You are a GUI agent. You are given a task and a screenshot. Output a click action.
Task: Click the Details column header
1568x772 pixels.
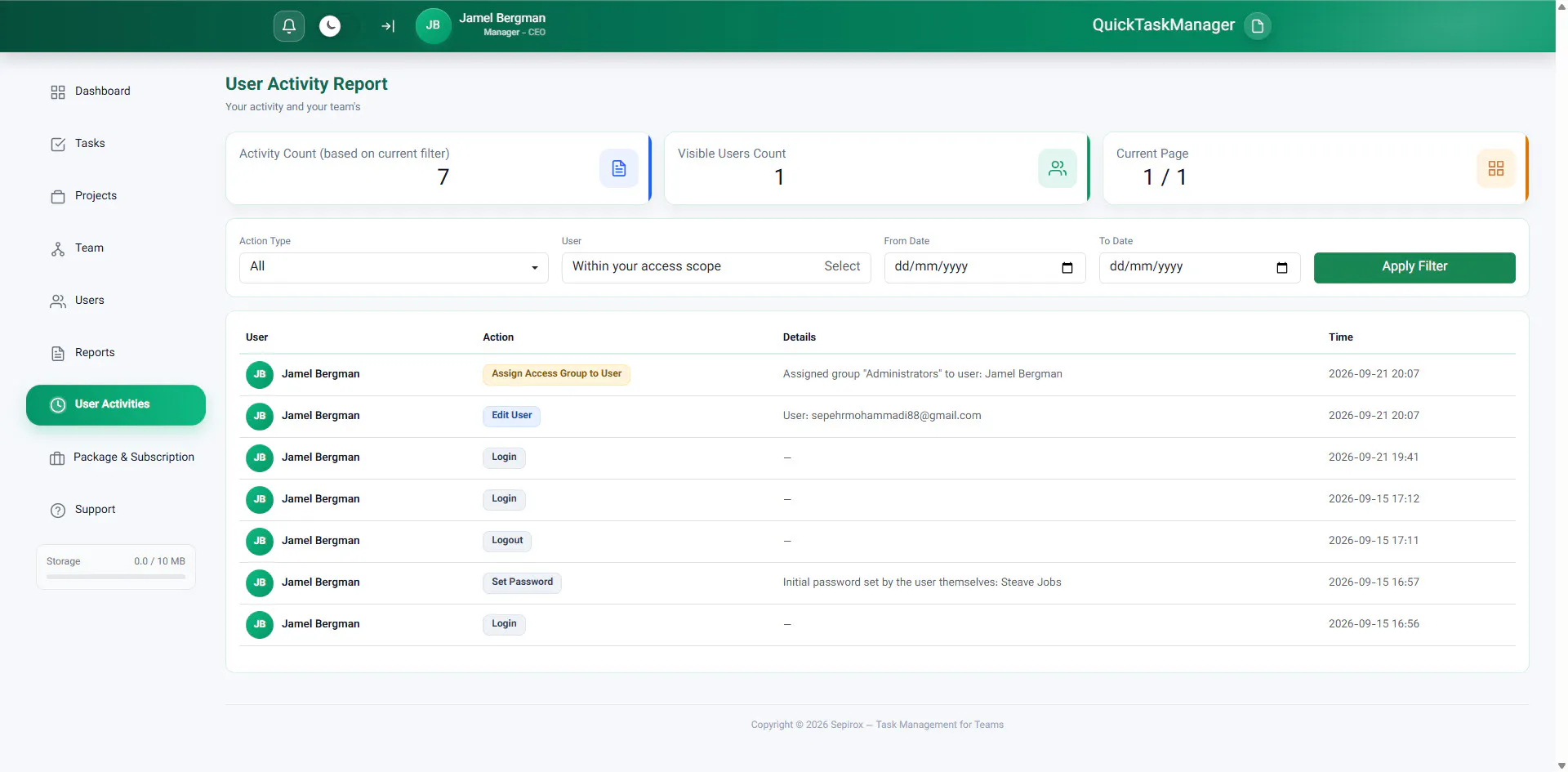point(800,337)
